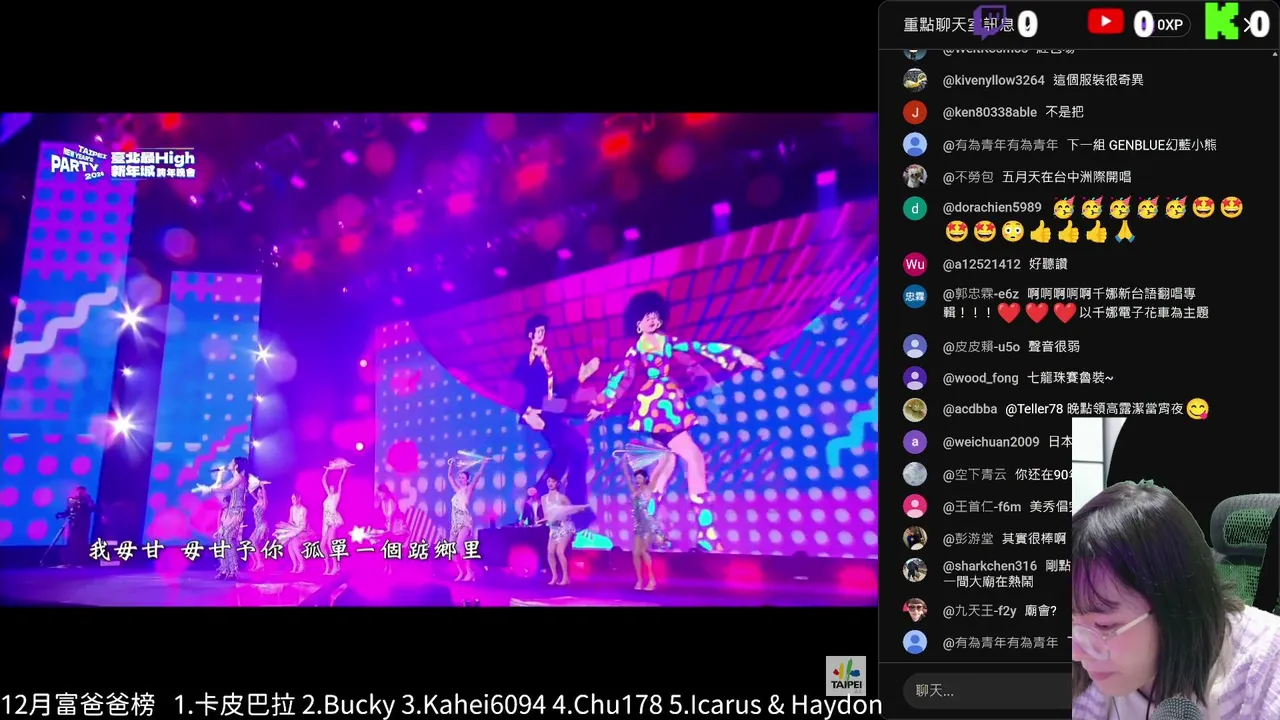Open the avatar of @wood_fong
Screen dimensions: 1280x720
pyautogui.click(x=915, y=378)
